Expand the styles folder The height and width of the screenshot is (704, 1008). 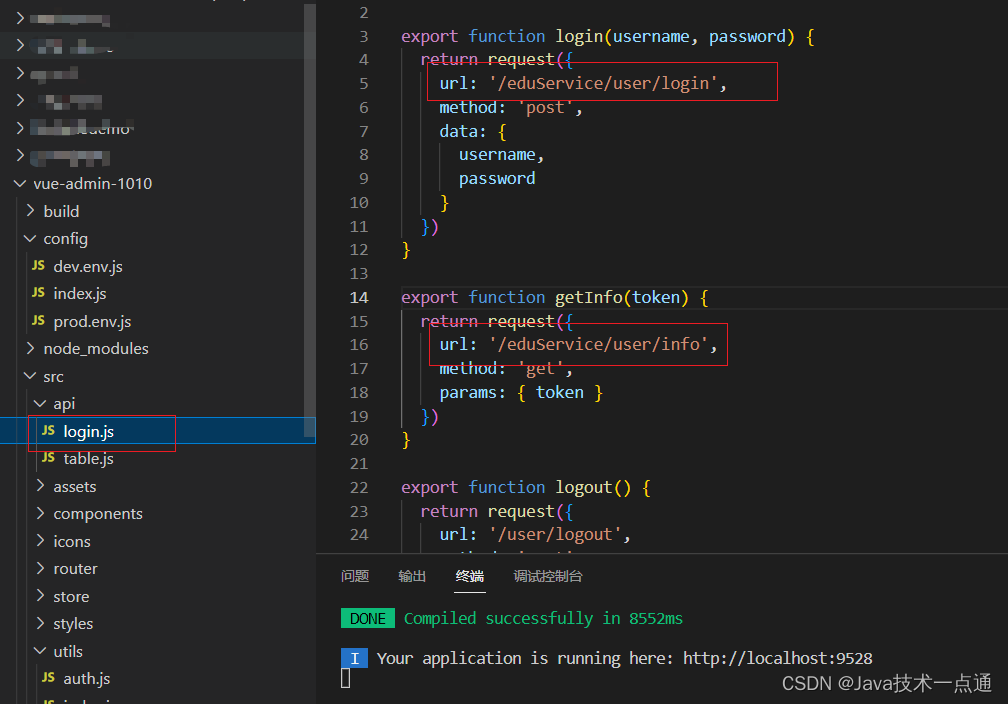click(40, 623)
